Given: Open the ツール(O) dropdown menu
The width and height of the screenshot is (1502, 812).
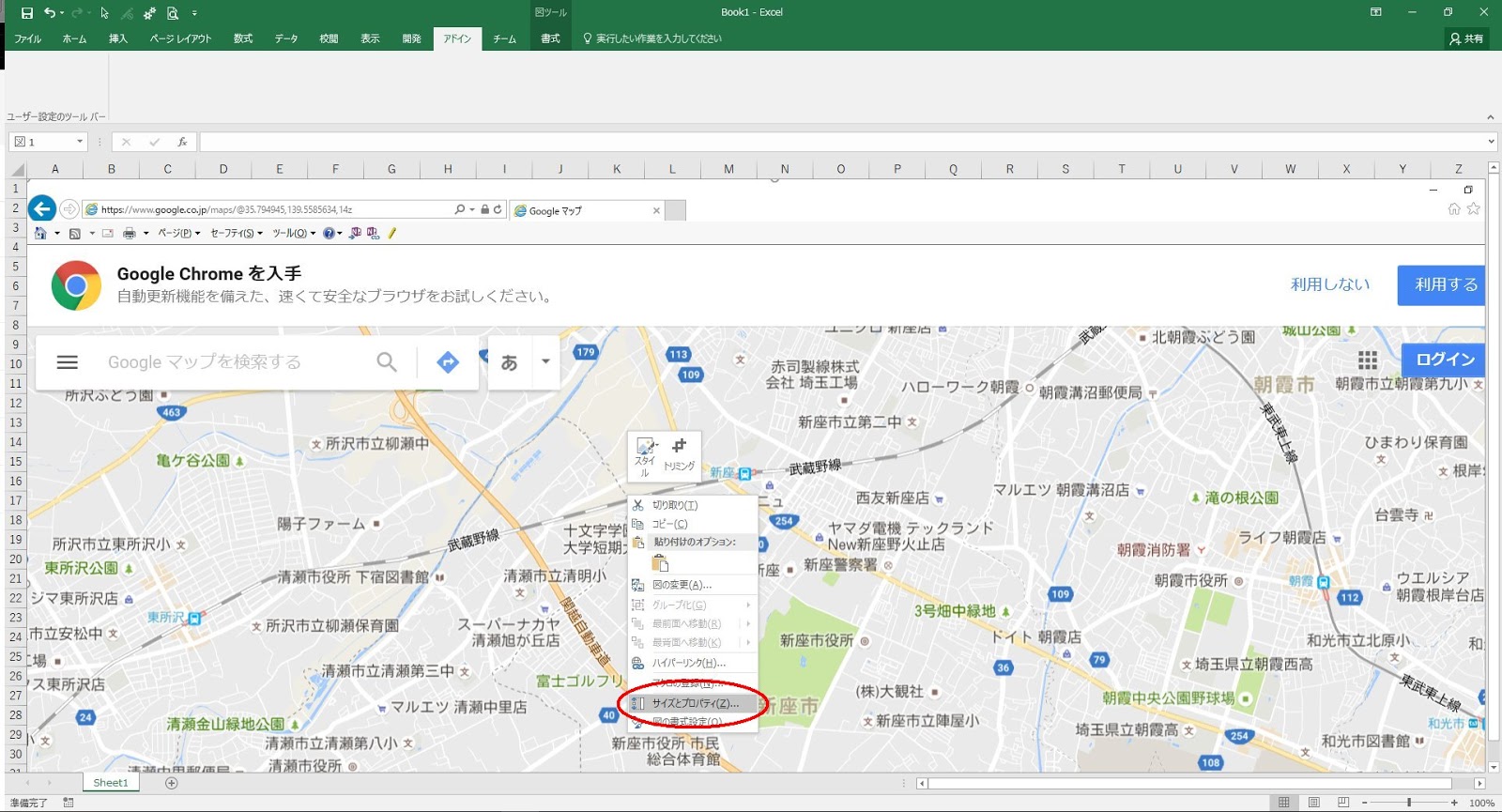Looking at the screenshot, I should [294, 233].
